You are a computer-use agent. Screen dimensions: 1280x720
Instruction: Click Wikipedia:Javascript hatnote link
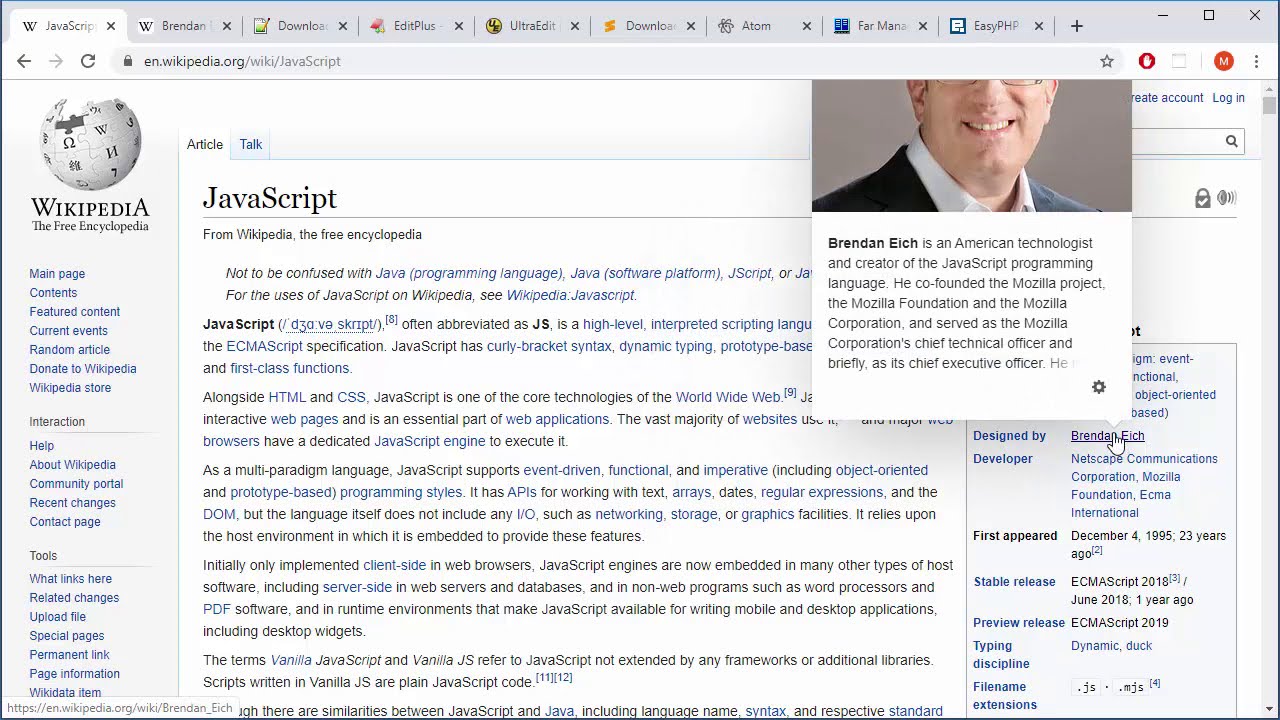(570, 295)
